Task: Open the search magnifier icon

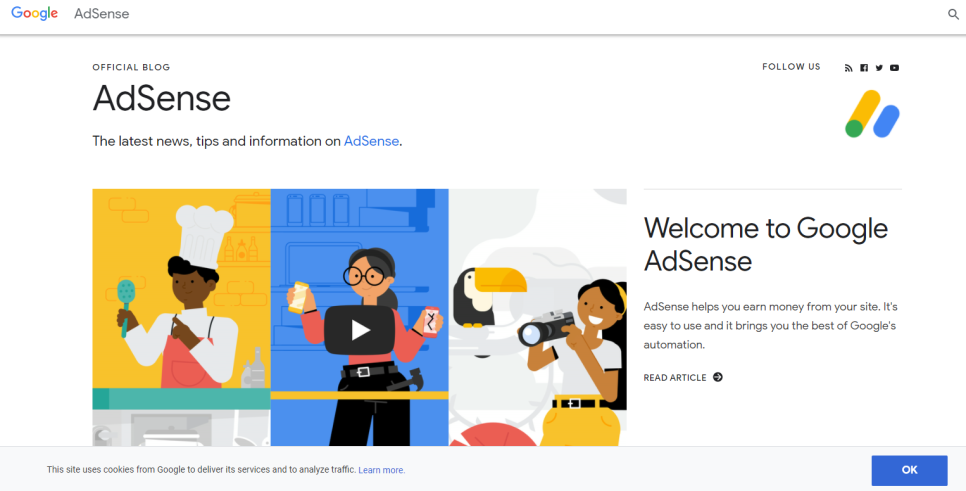Action: [953, 14]
